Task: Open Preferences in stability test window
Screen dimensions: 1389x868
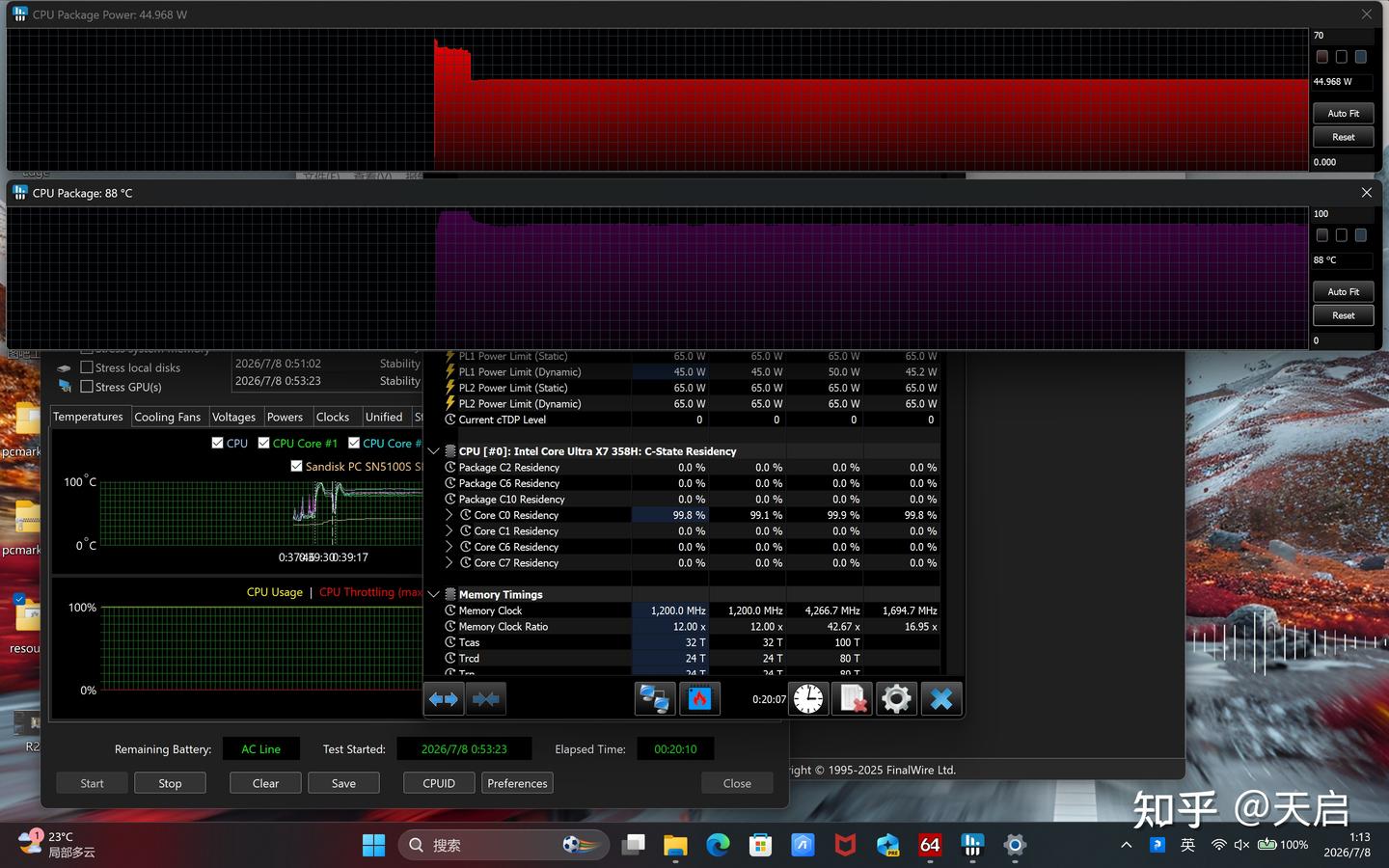Action: (517, 783)
